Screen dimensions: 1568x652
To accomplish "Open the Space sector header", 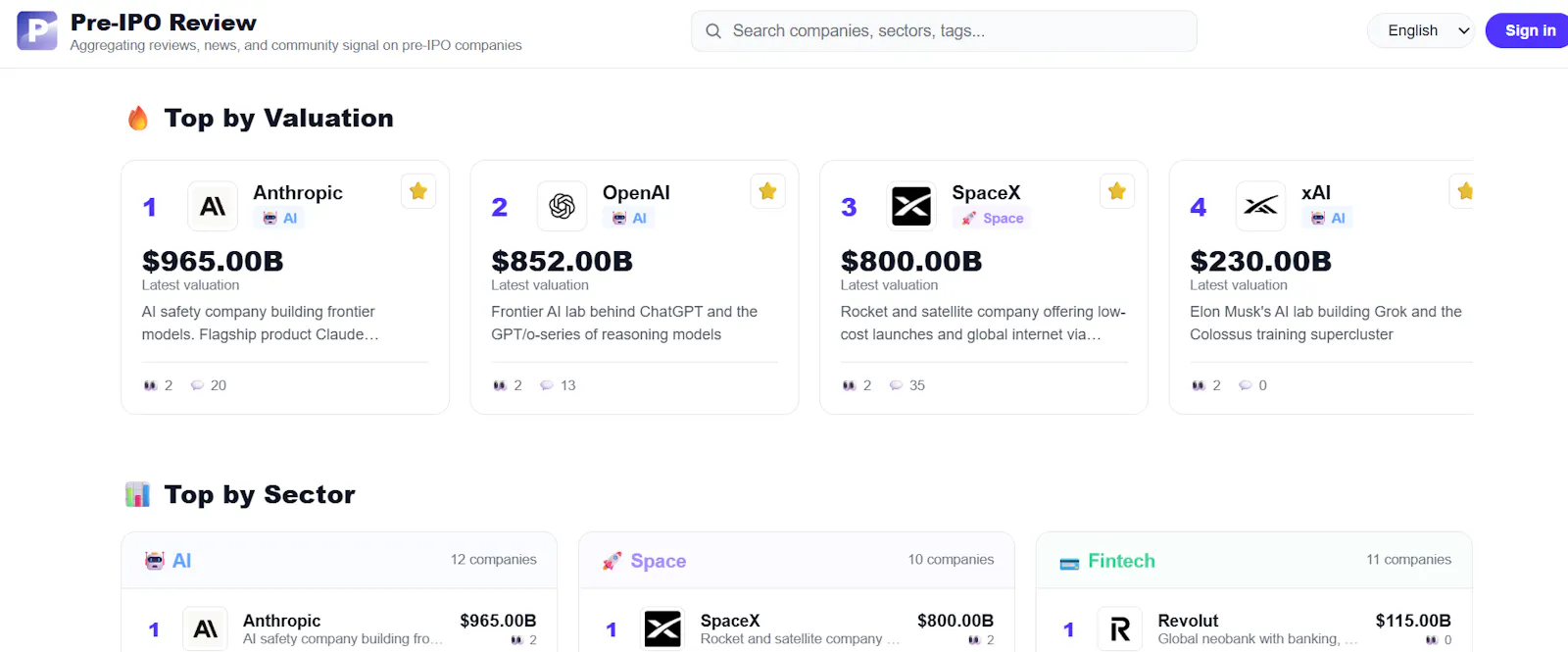I will point(797,560).
